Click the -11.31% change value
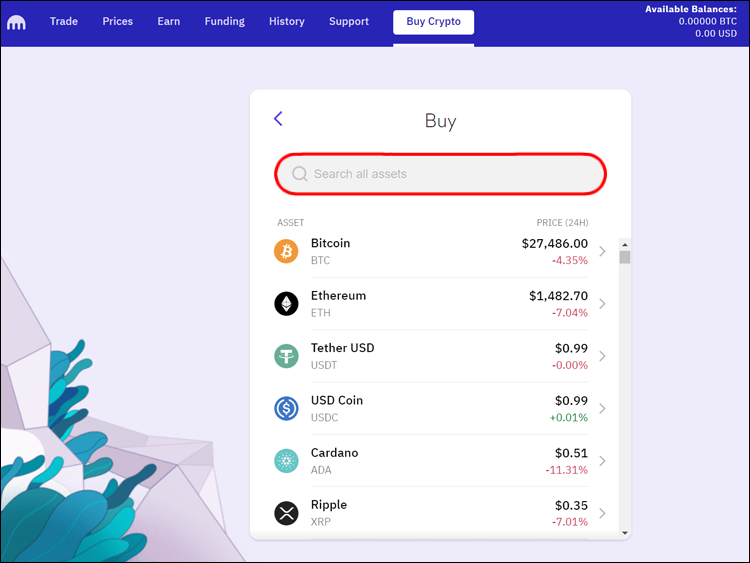 [x=566, y=470]
